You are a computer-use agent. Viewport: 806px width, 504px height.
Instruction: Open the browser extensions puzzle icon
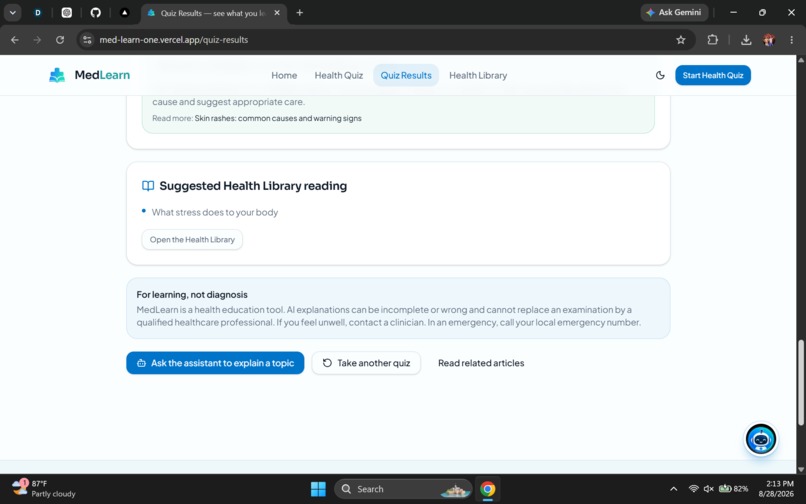[712, 40]
